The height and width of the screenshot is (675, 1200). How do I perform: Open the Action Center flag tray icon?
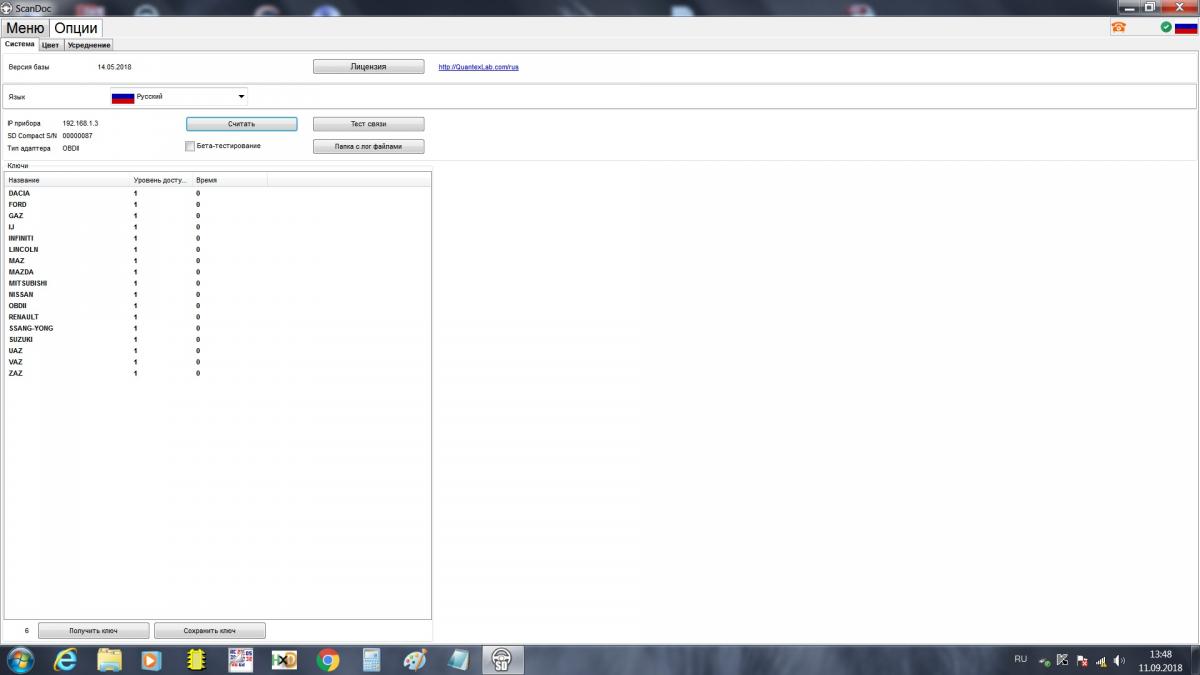pos(1081,661)
